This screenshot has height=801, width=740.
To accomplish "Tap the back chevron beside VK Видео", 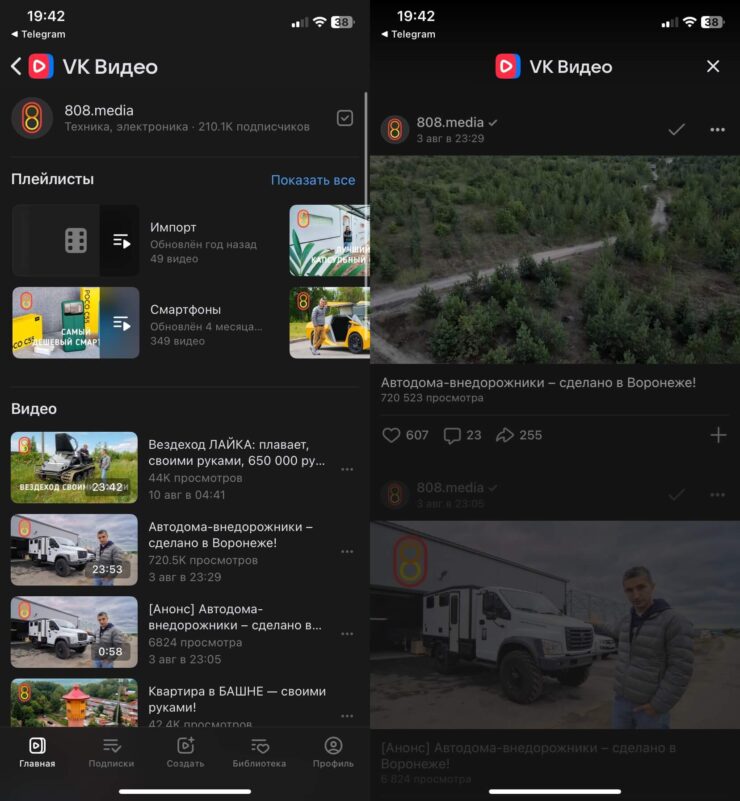I will coord(16,67).
